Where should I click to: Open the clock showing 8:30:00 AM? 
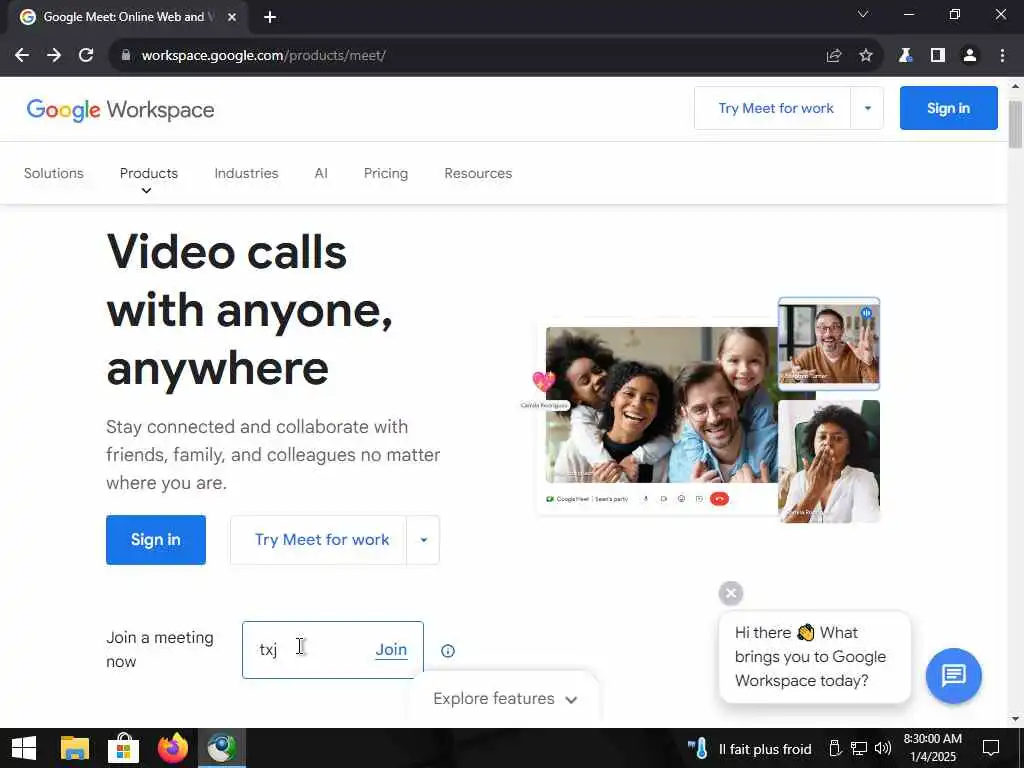[x=933, y=748]
